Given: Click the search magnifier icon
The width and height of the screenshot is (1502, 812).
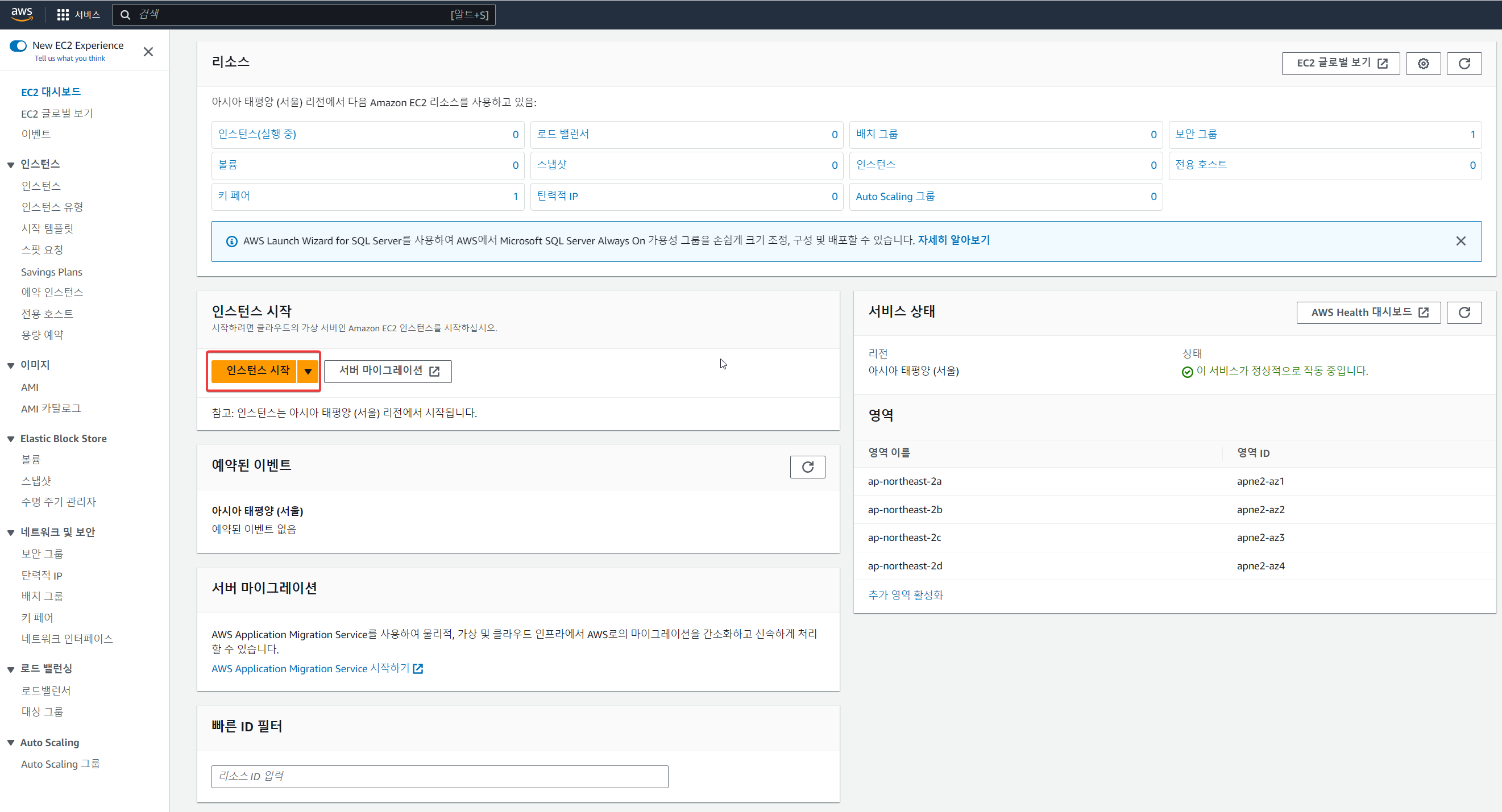Looking at the screenshot, I should (x=125, y=15).
